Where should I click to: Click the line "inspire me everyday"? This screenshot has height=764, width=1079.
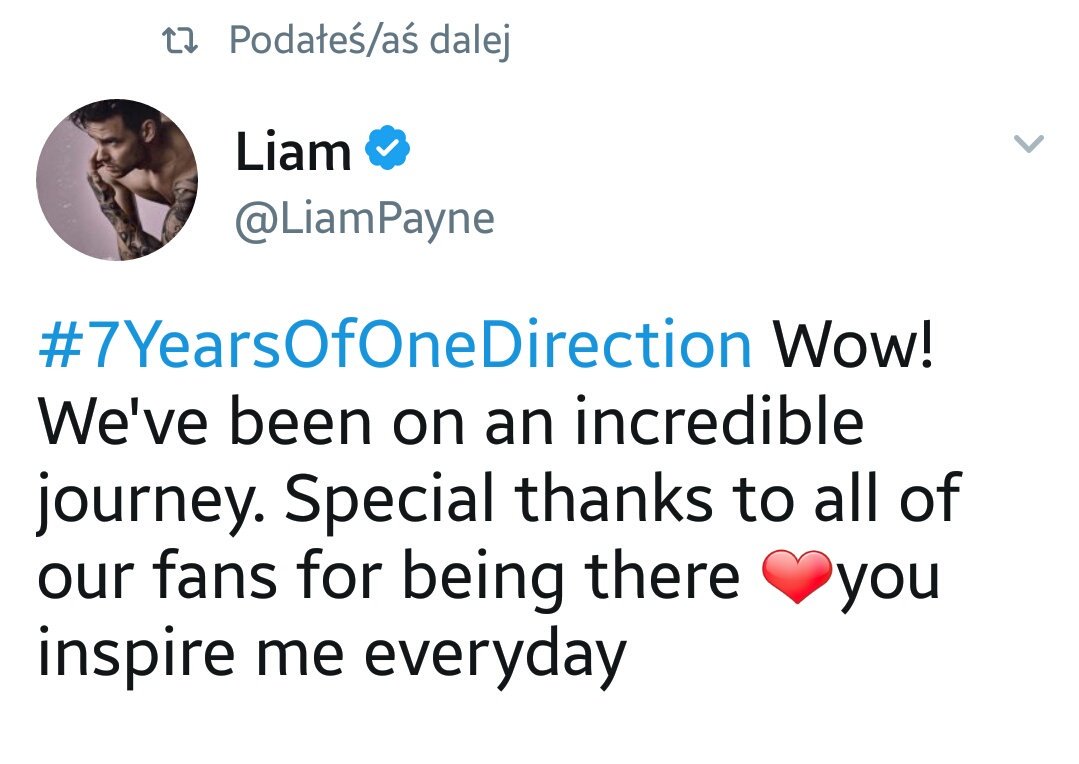[x=332, y=655]
